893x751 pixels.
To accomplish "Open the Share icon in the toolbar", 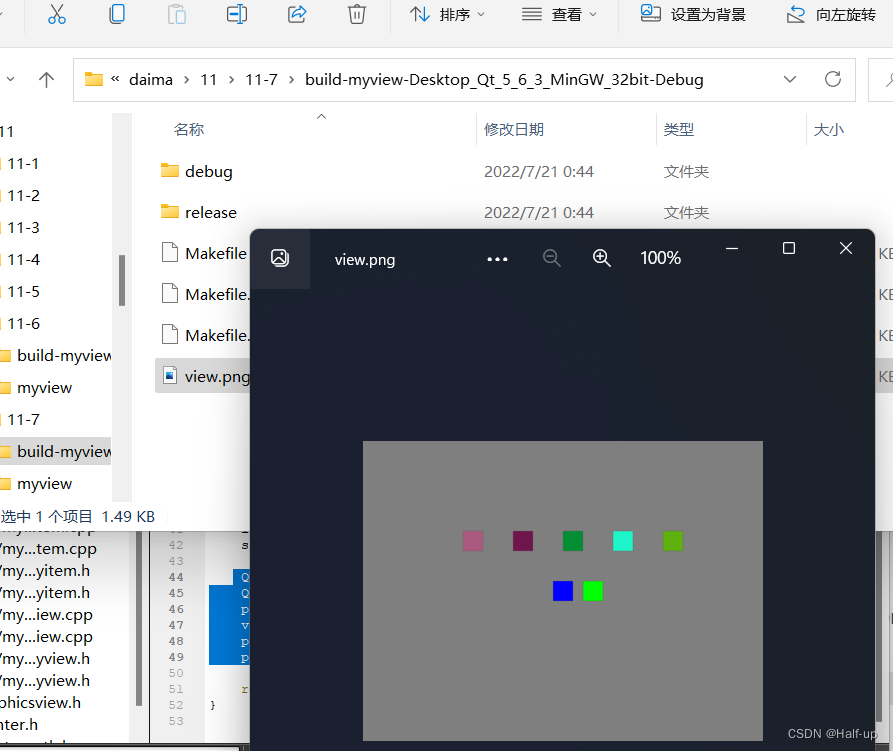I will pyautogui.click(x=296, y=15).
